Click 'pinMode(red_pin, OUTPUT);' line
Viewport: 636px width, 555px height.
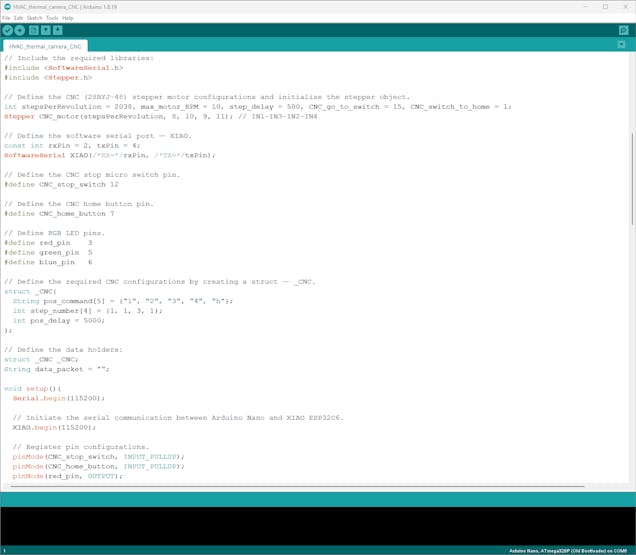(x=68, y=476)
